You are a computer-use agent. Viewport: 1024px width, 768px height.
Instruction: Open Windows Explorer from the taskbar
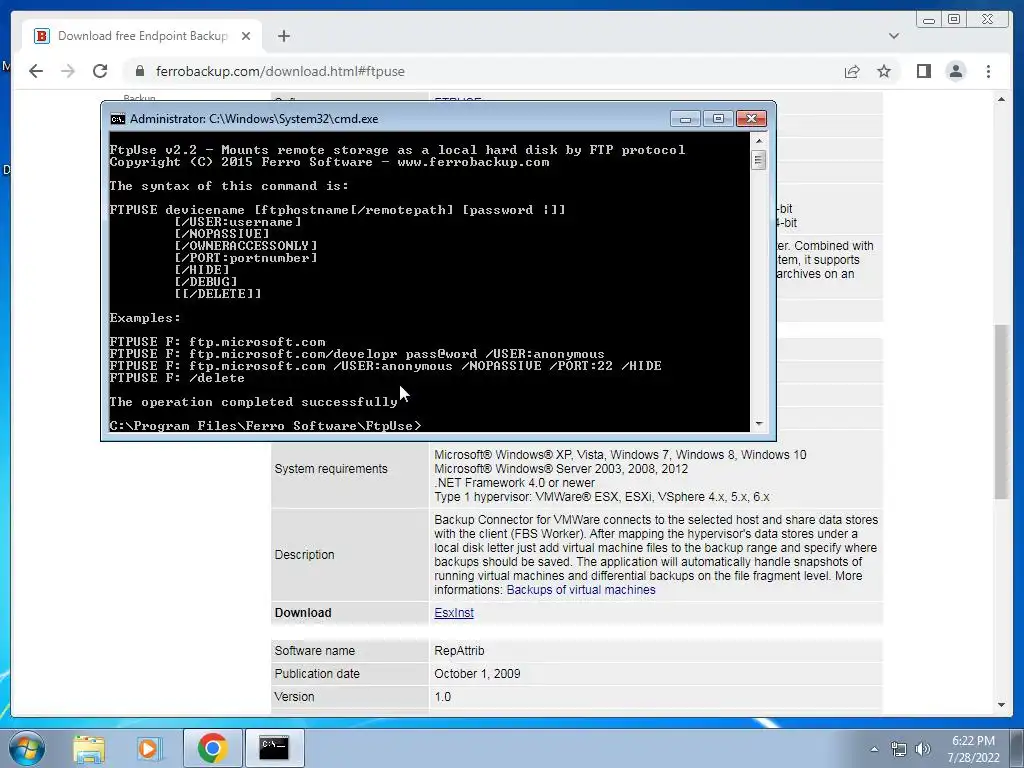89,748
